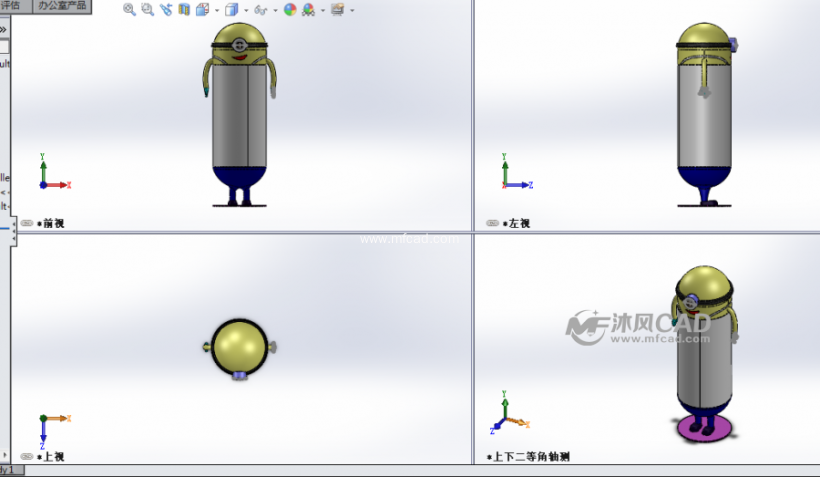Select the magenta base disc in isometric view
This screenshot has height=477, width=820.
pos(705,429)
